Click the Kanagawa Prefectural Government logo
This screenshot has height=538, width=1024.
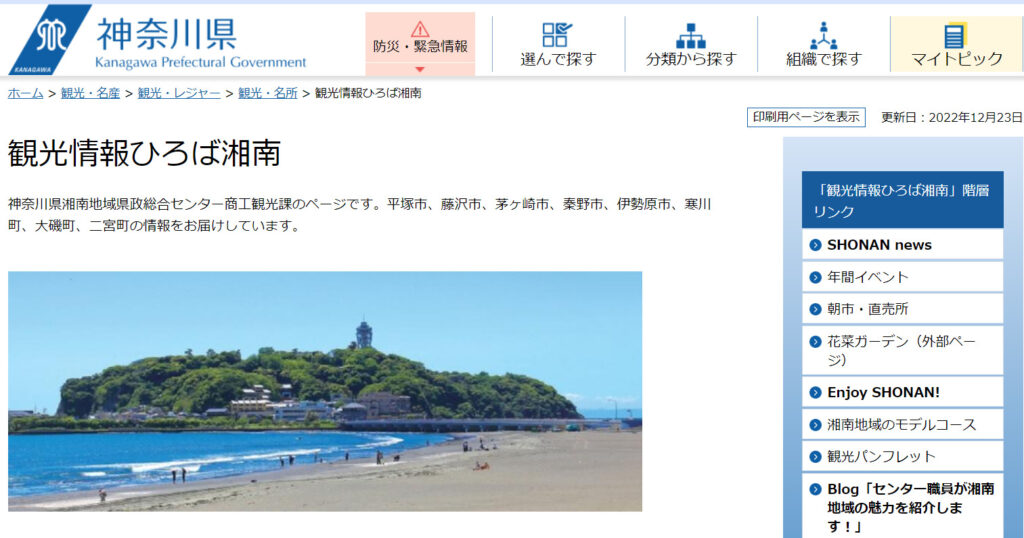tap(157, 40)
